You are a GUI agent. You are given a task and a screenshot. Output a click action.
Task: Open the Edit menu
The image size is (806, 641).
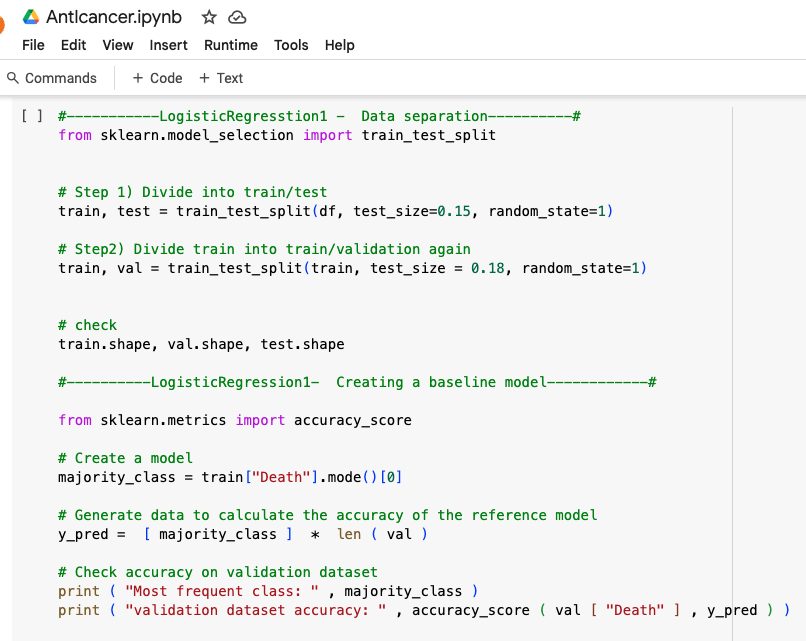[73, 45]
